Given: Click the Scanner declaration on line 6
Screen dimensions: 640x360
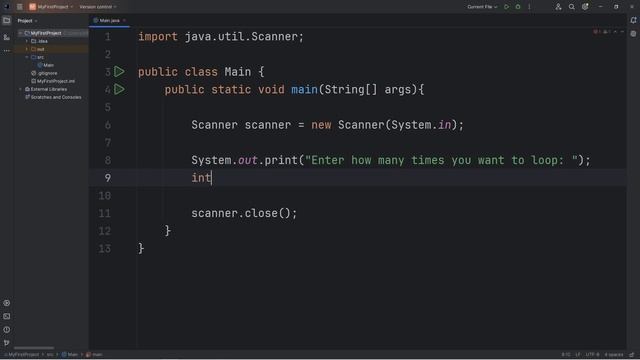Looking at the screenshot, I should (x=328, y=125).
